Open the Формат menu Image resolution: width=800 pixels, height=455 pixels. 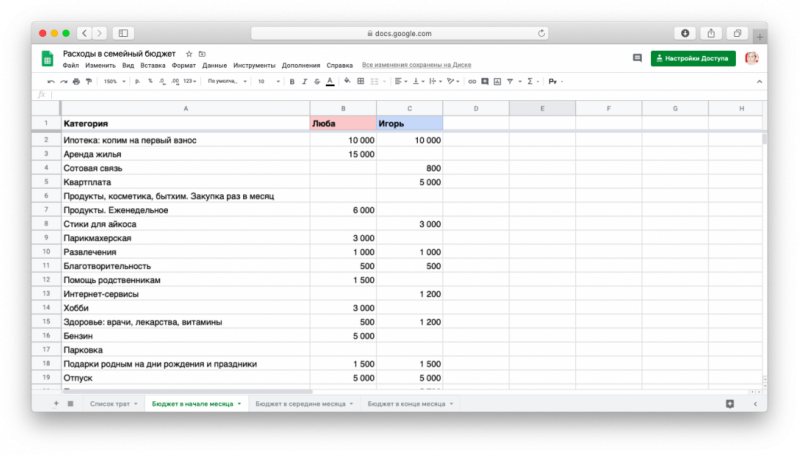[184, 65]
